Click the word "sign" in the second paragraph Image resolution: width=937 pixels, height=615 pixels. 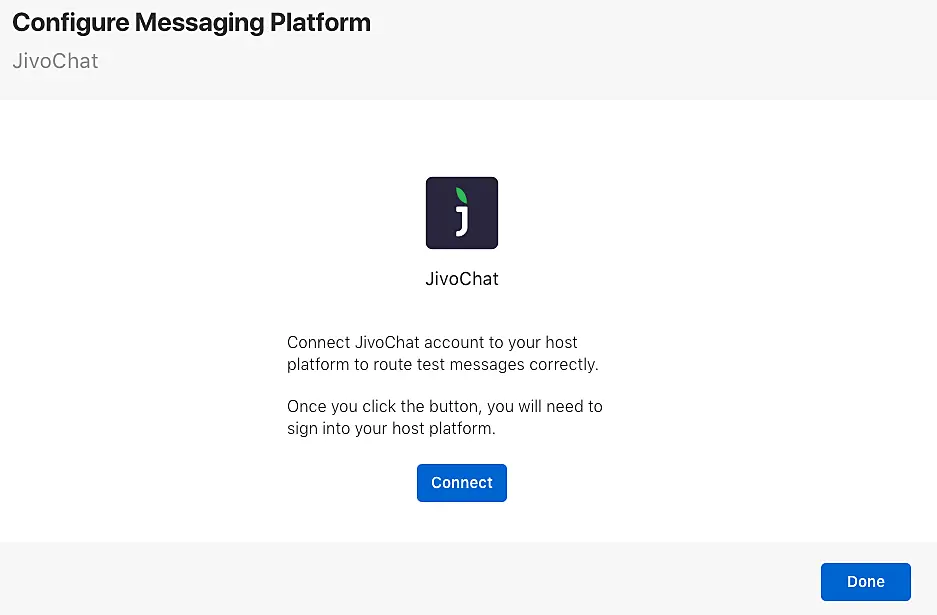tap(303, 429)
